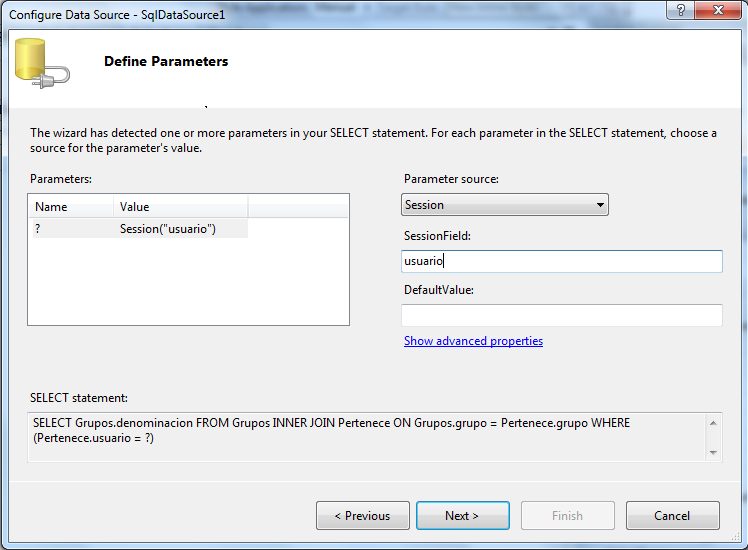Select the ? parameter row
Screen dimensions: 748x550
140,229
